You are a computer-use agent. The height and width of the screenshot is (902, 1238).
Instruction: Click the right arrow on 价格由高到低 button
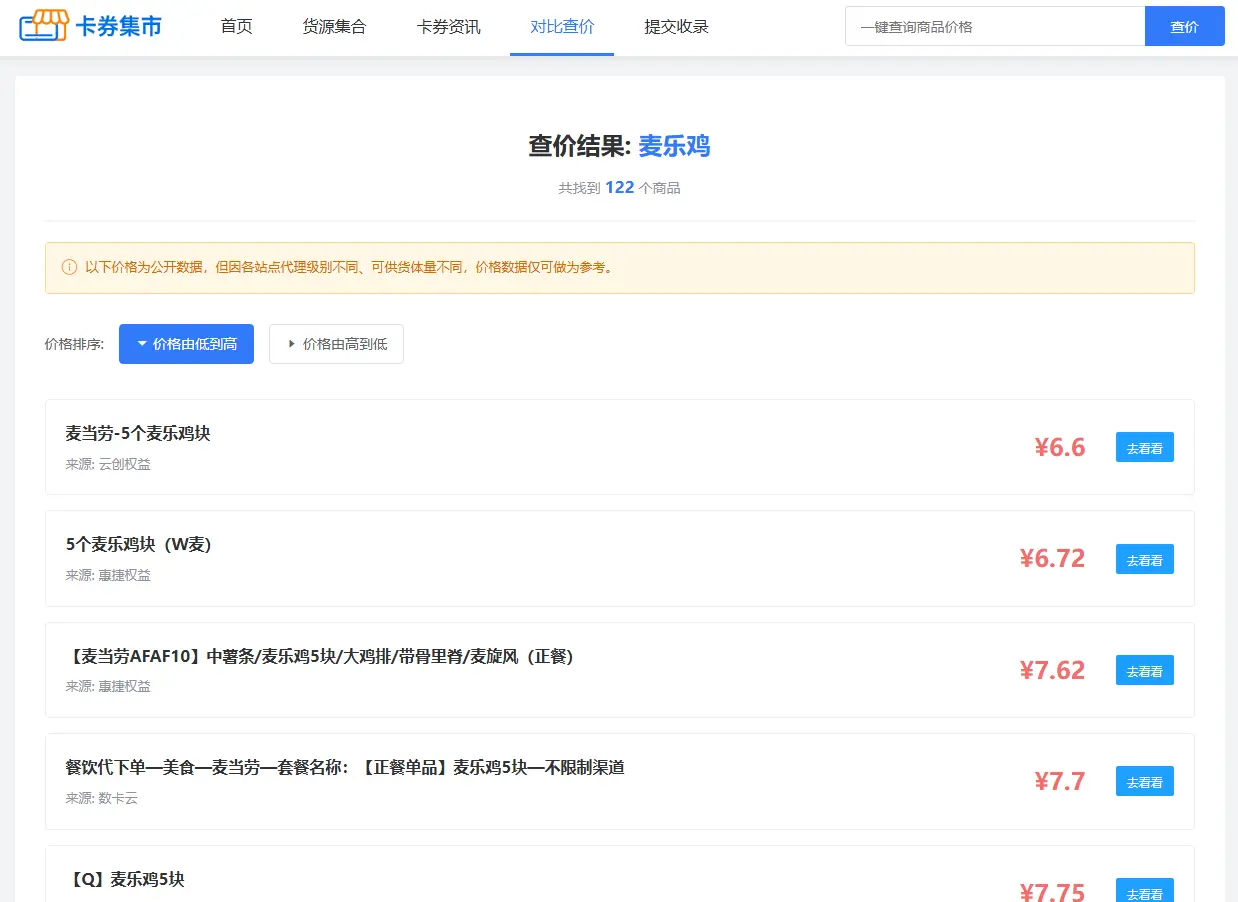[288, 343]
